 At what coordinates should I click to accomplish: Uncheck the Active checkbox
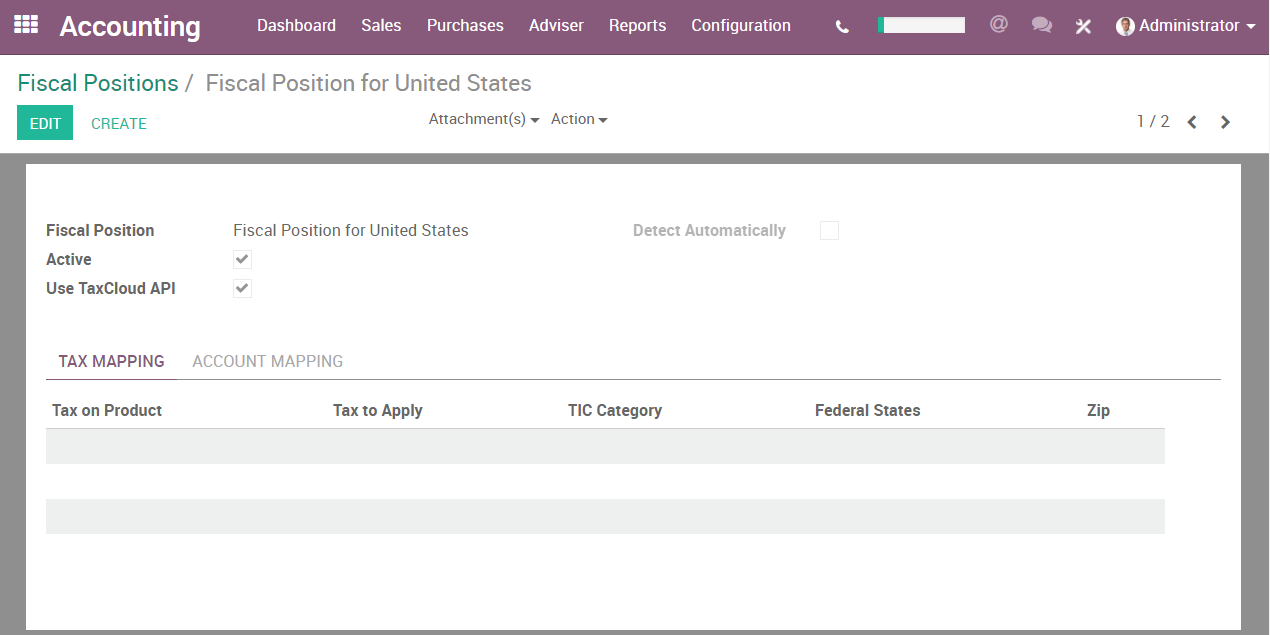(241, 259)
